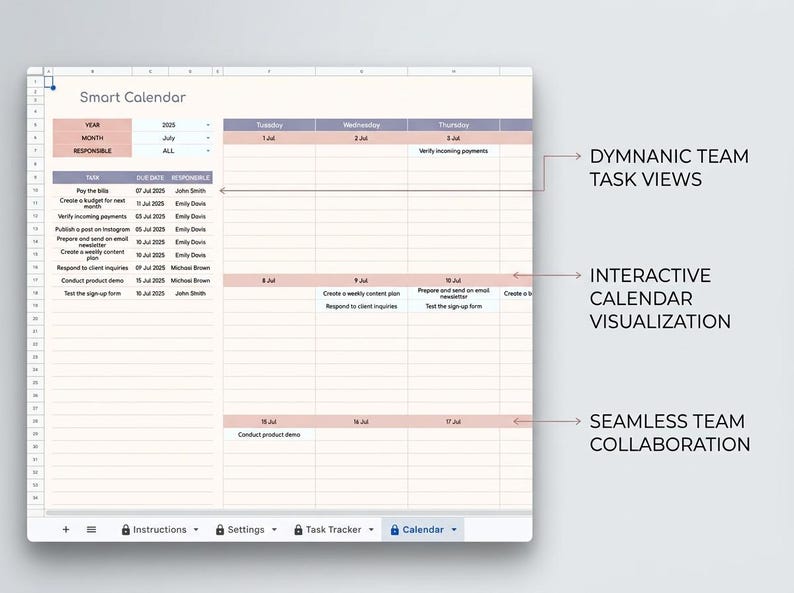794x593 pixels.
Task: Select the 'Pay the bills' task cell
Action: [92, 191]
